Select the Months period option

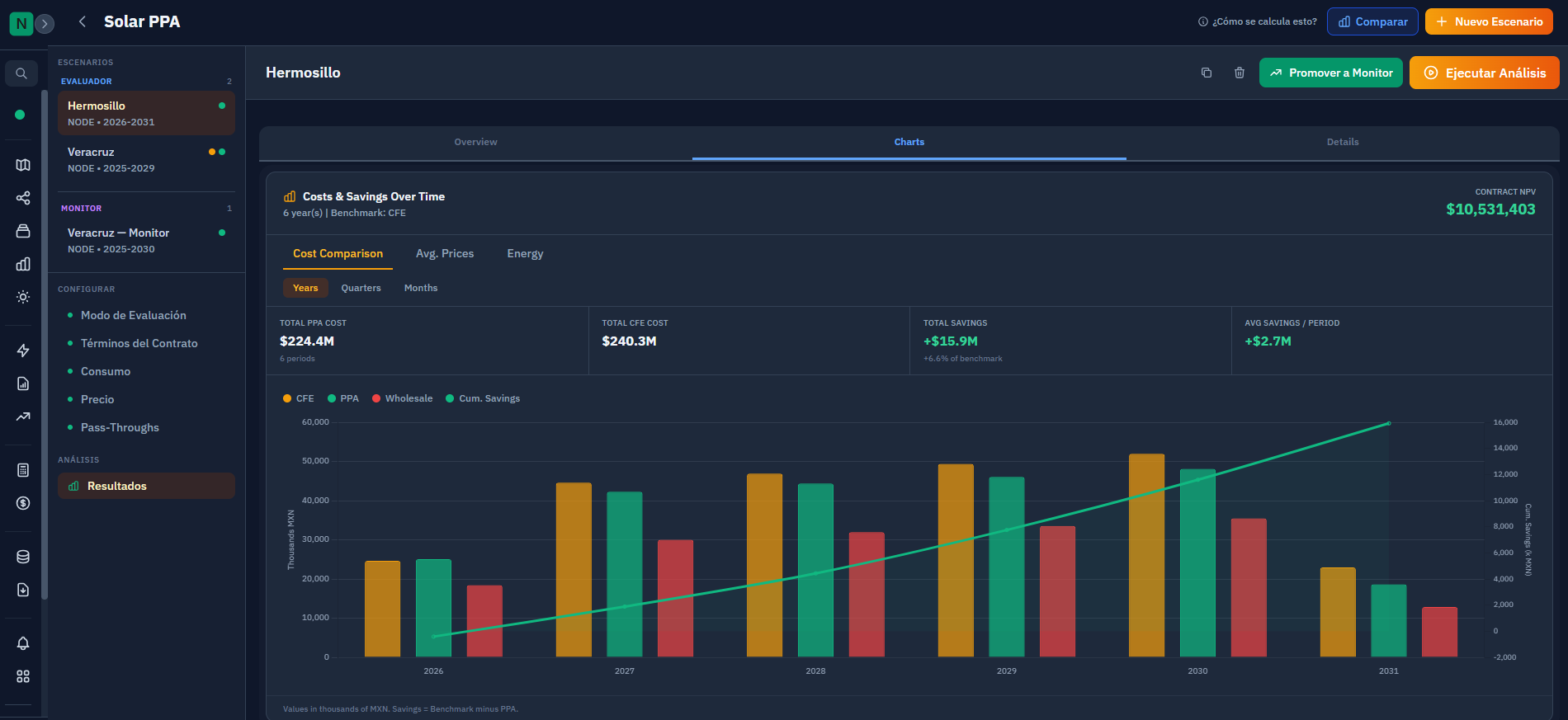[x=421, y=288]
